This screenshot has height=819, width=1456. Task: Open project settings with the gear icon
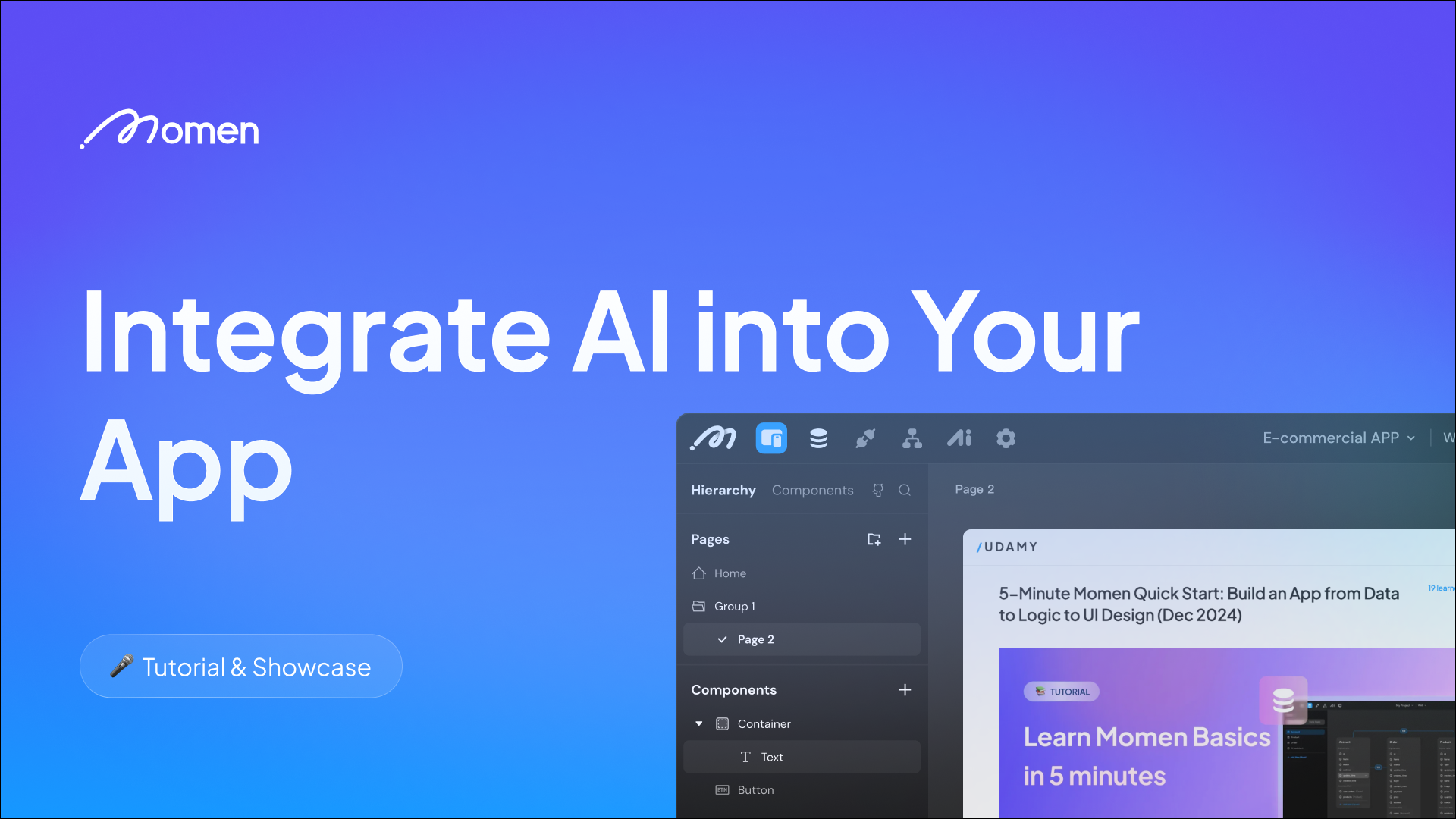point(1006,438)
